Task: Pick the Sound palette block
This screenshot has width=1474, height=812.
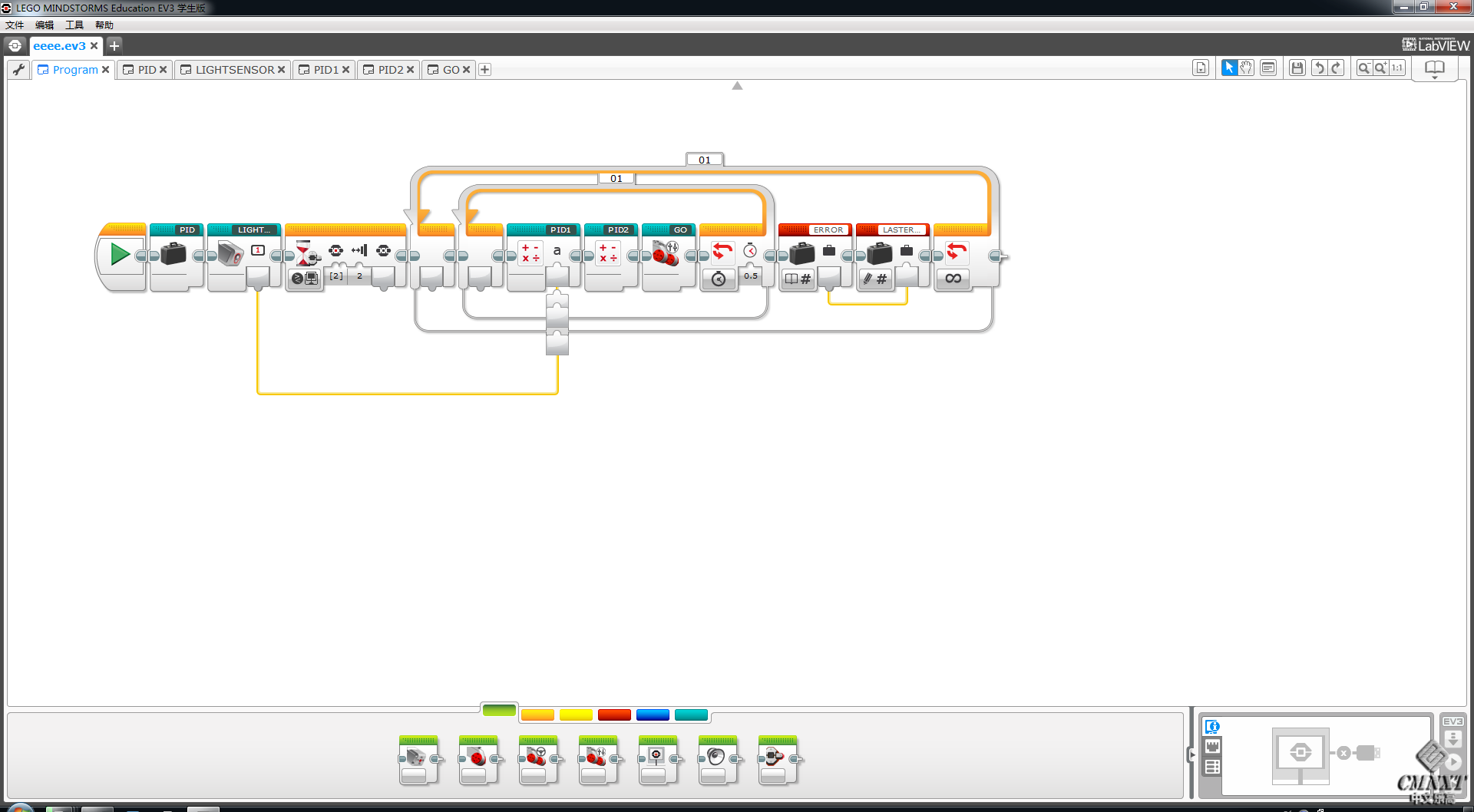Action: (x=718, y=760)
